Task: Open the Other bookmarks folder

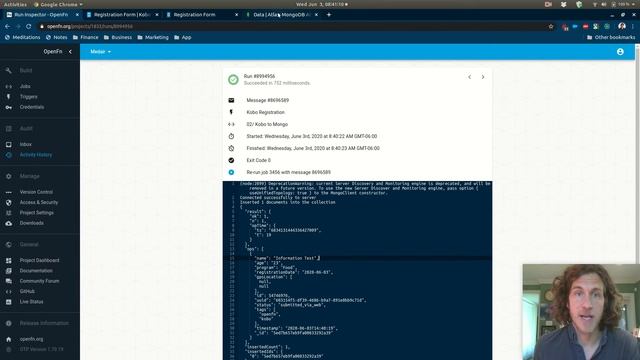Action: [611, 37]
